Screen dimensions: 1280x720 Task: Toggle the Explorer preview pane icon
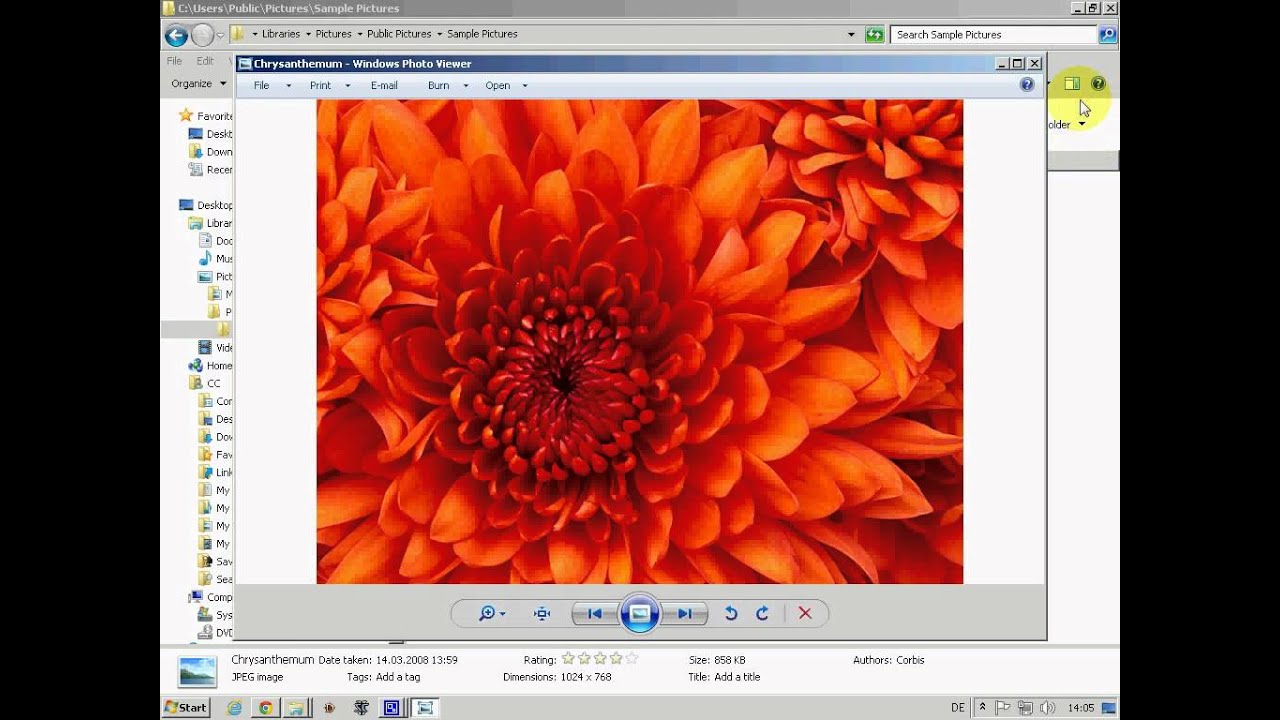[x=1072, y=84]
